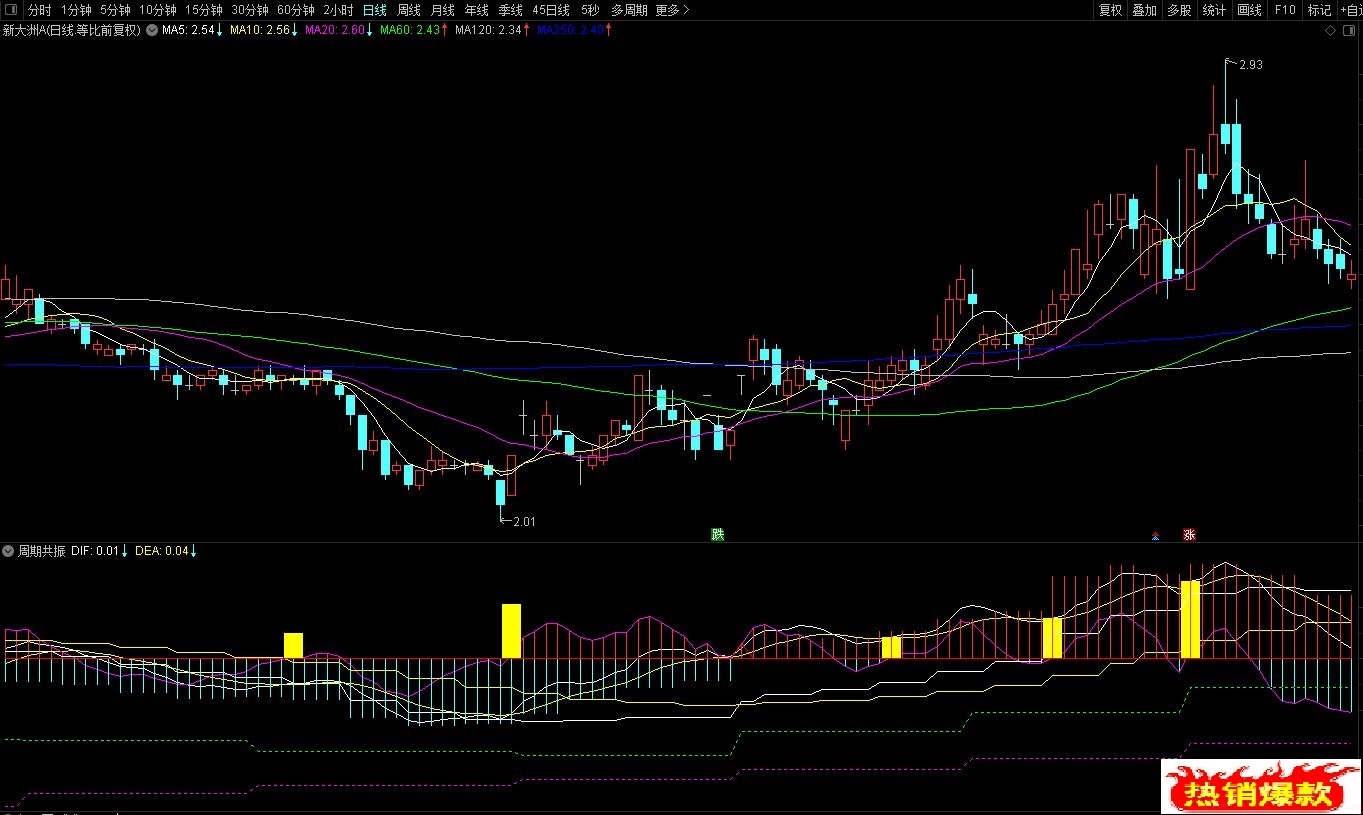This screenshot has width=1363, height=815.
Task: Open the 多周期 multi-period view
Action: (x=629, y=10)
